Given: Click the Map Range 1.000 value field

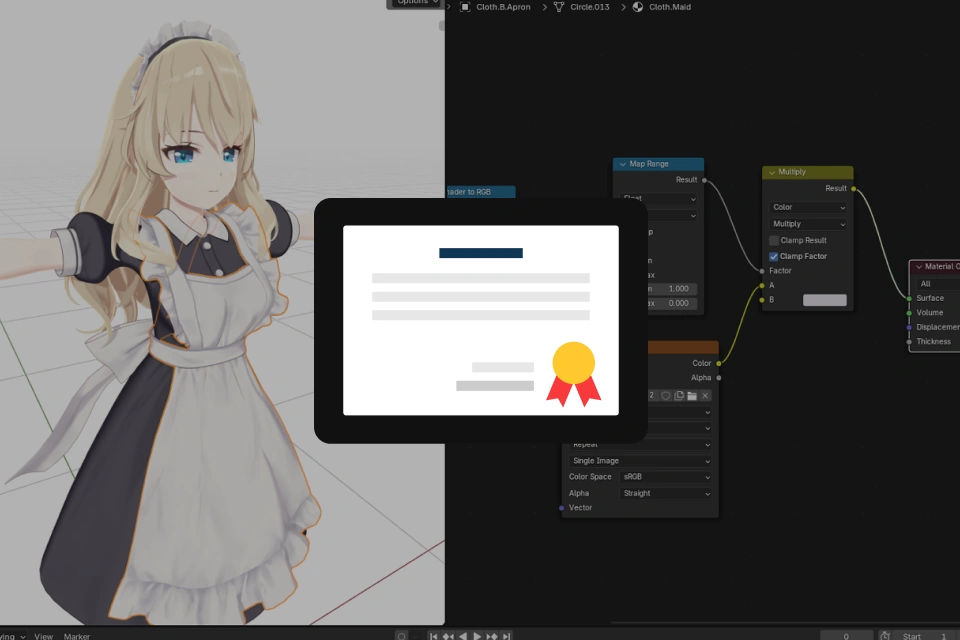Looking at the screenshot, I should click(672, 288).
